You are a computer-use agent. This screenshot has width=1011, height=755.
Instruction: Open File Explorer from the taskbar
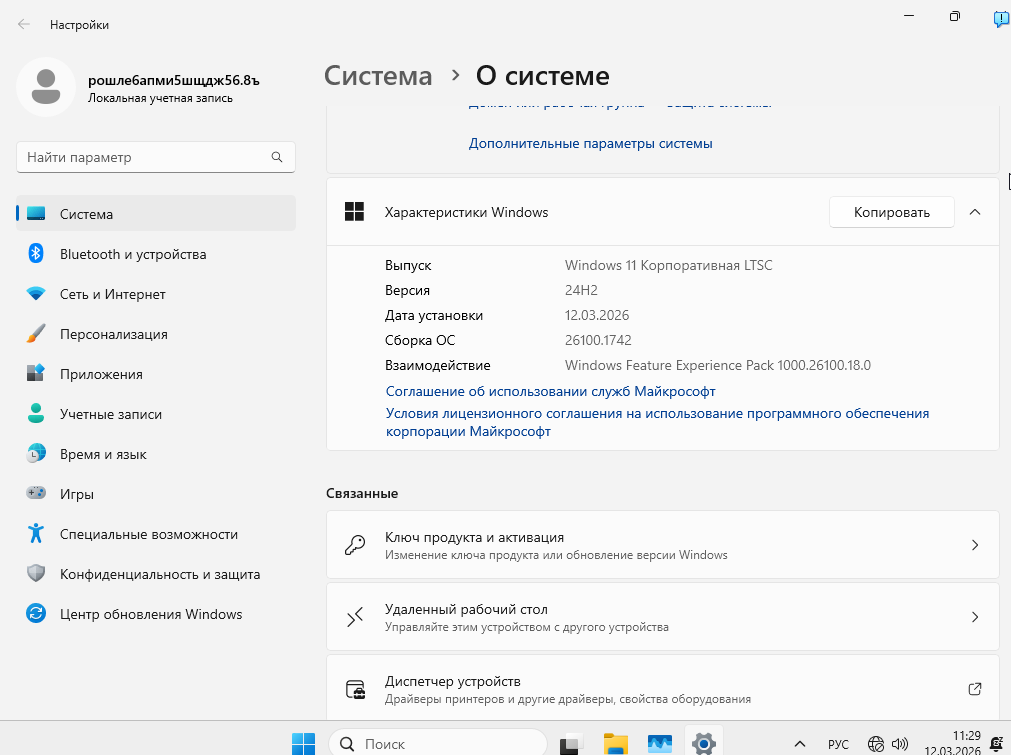coord(615,744)
